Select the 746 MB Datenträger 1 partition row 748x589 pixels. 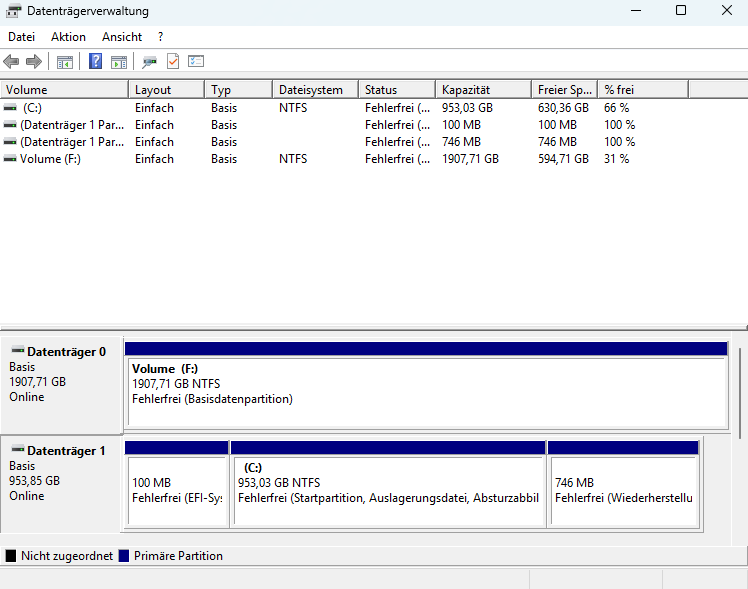[344, 142]
